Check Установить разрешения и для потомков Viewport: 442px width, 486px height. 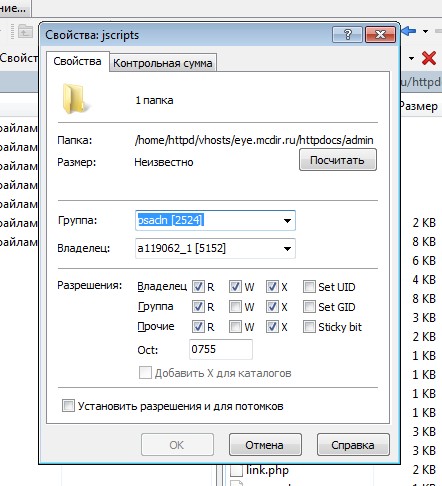pos(68,406)
